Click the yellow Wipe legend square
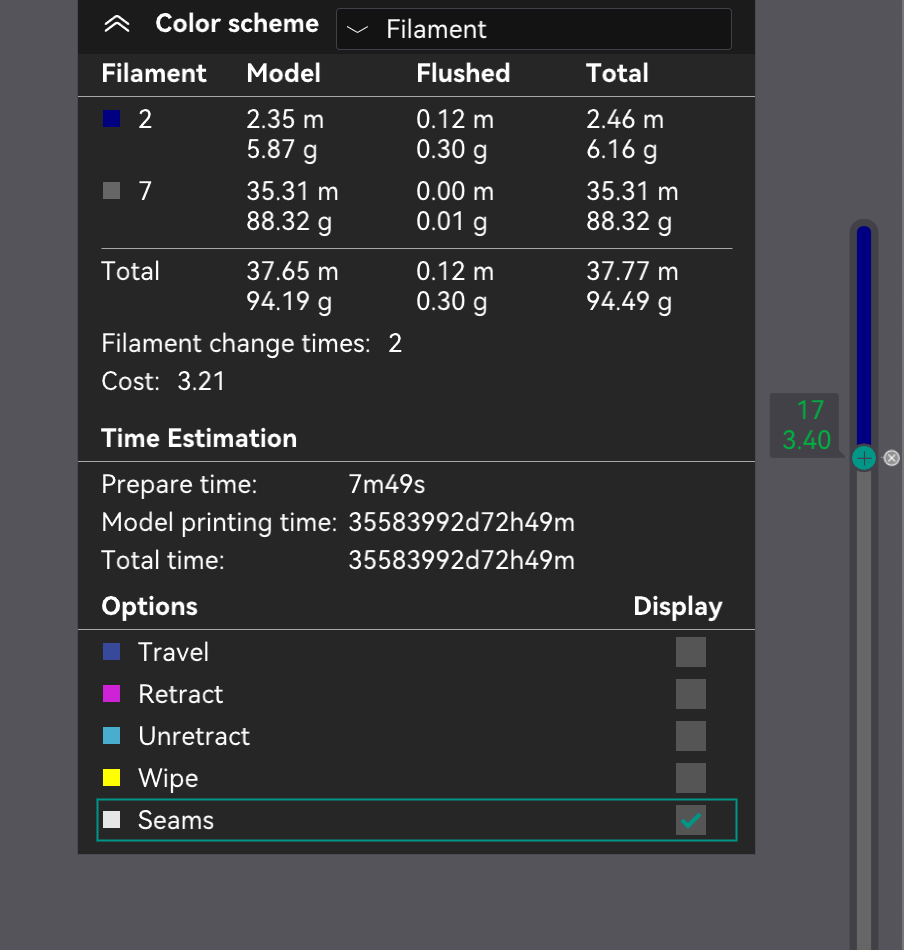This screenshot has width=904, height=950. pos(110,778)
